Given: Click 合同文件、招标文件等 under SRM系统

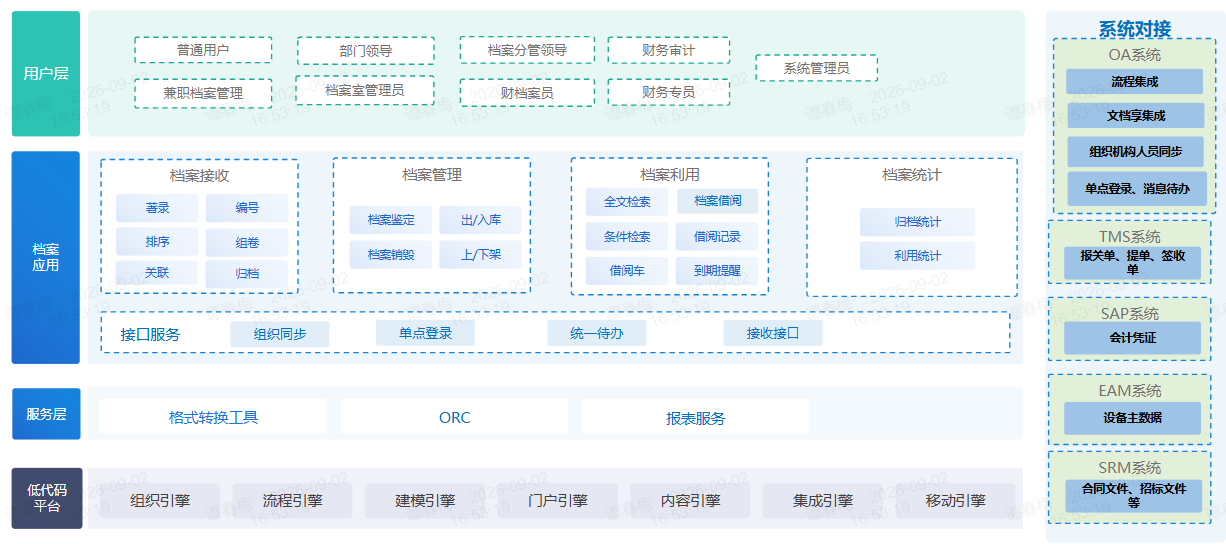Looking at the screenshot, I should [1132, 496].
